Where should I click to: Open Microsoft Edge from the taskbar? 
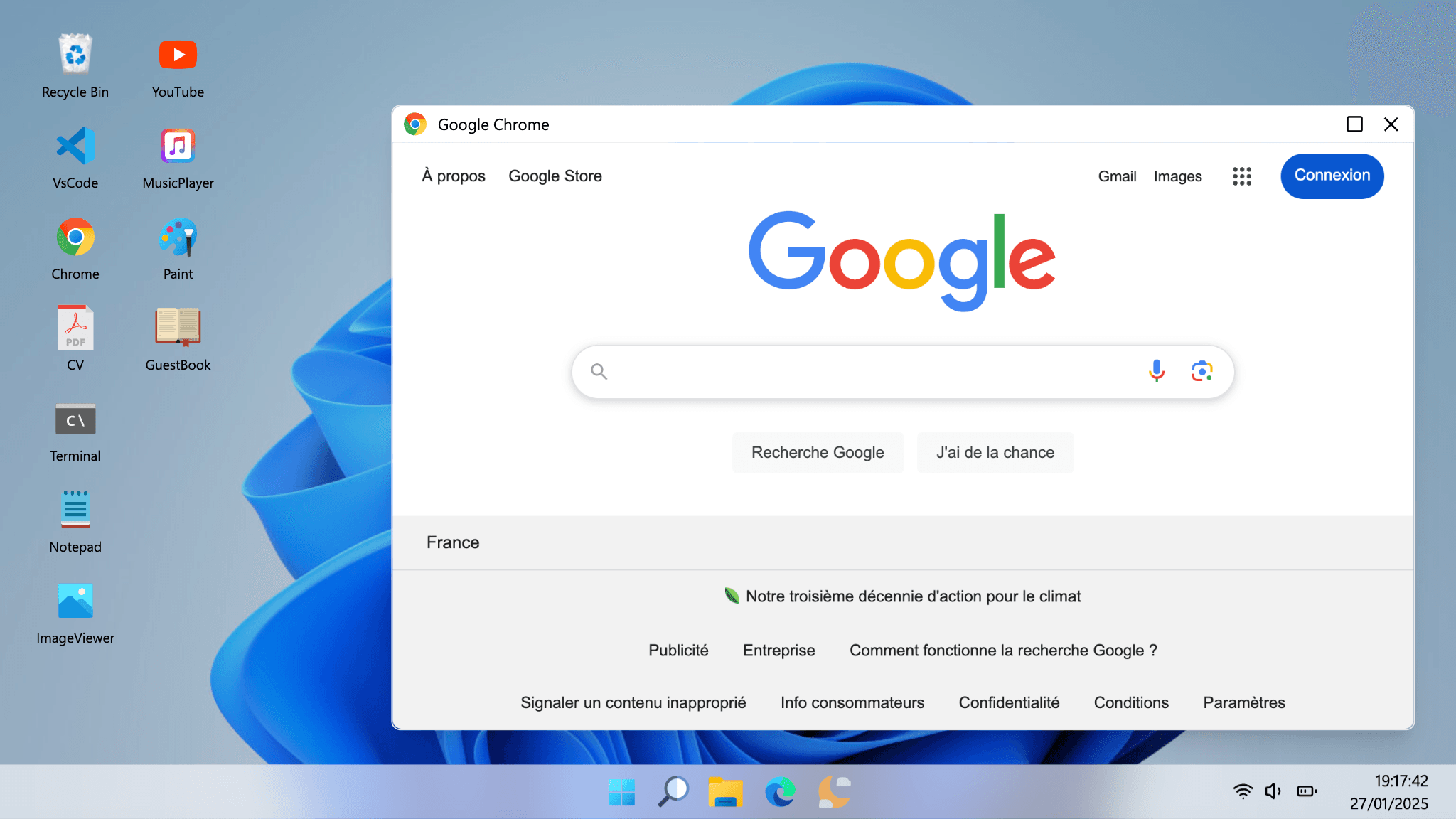(780, 791)
